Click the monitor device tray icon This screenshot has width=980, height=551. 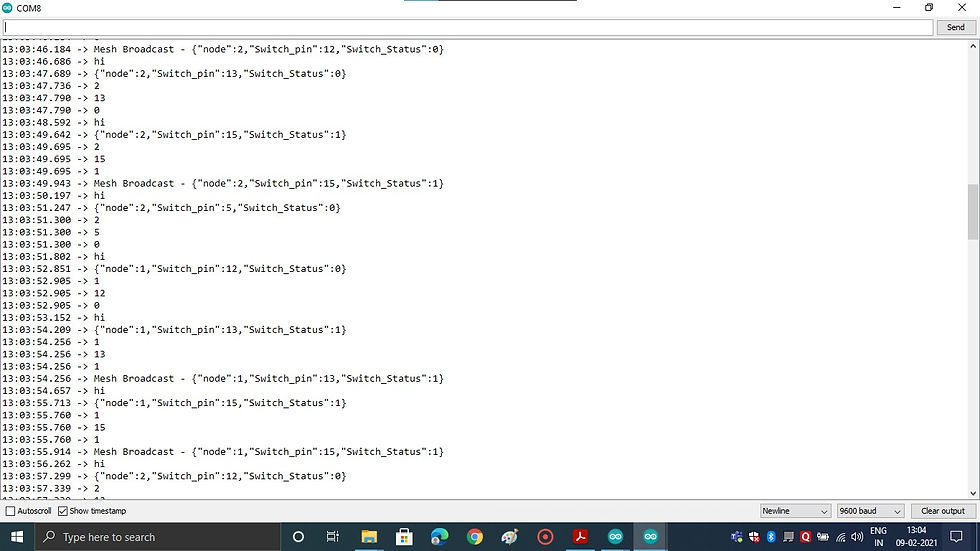pos(789,537)
